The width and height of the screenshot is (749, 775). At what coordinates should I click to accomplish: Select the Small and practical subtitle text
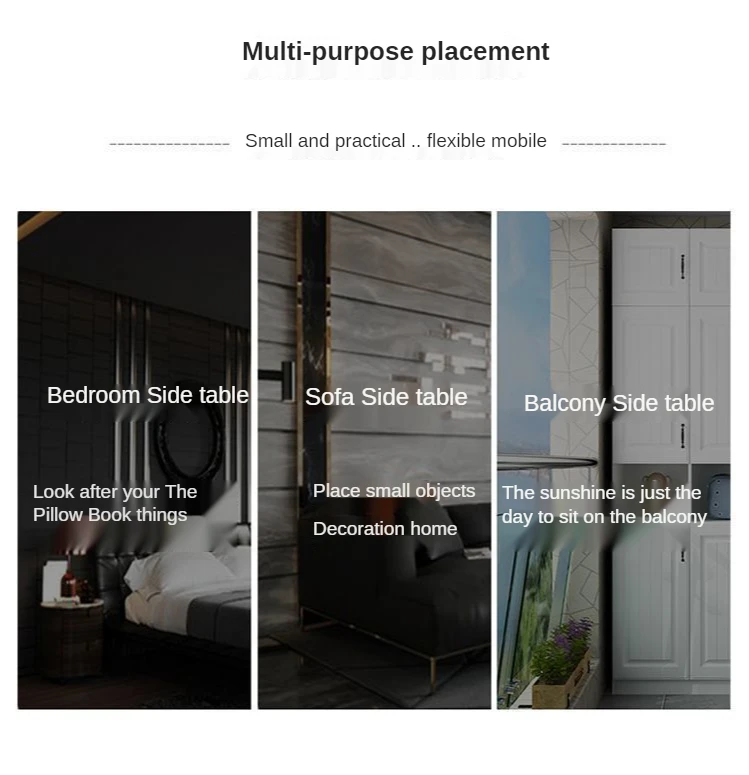click(396, 141)
